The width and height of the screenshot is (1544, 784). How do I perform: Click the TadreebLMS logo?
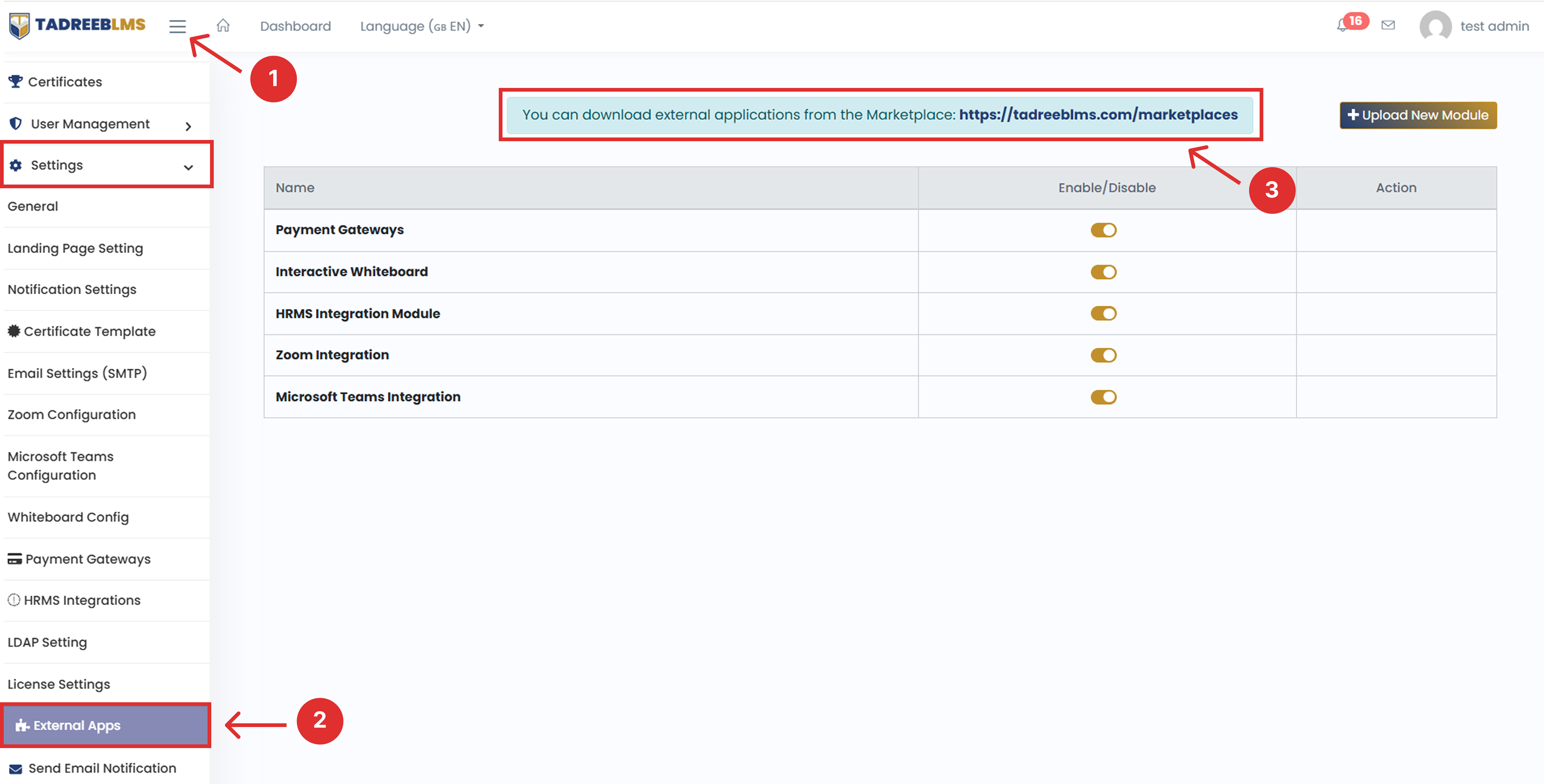click(x=77, y=25)
